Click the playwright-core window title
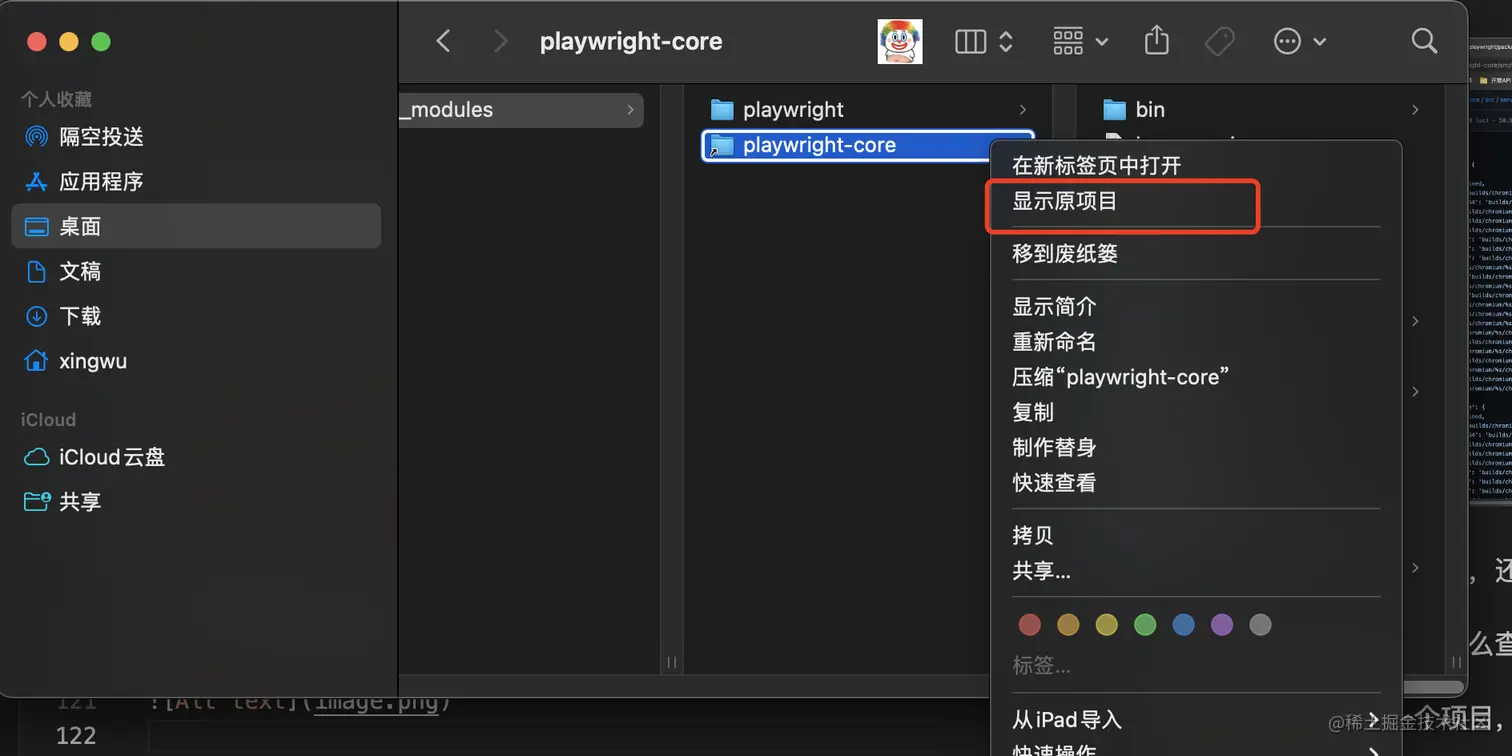 pos(631,41)
